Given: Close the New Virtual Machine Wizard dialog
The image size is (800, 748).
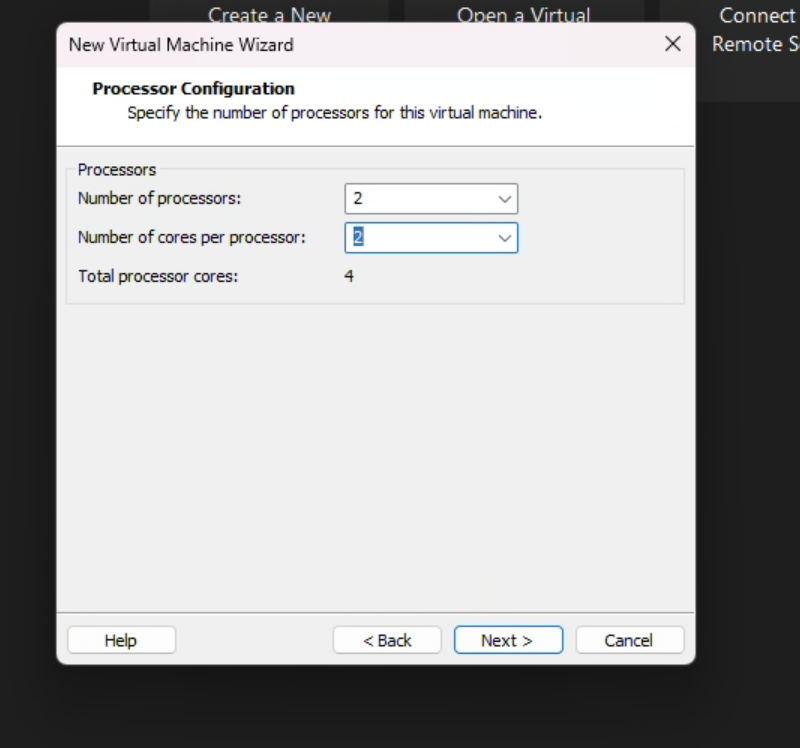Looking at the screenshot, I should pos(673,44).
